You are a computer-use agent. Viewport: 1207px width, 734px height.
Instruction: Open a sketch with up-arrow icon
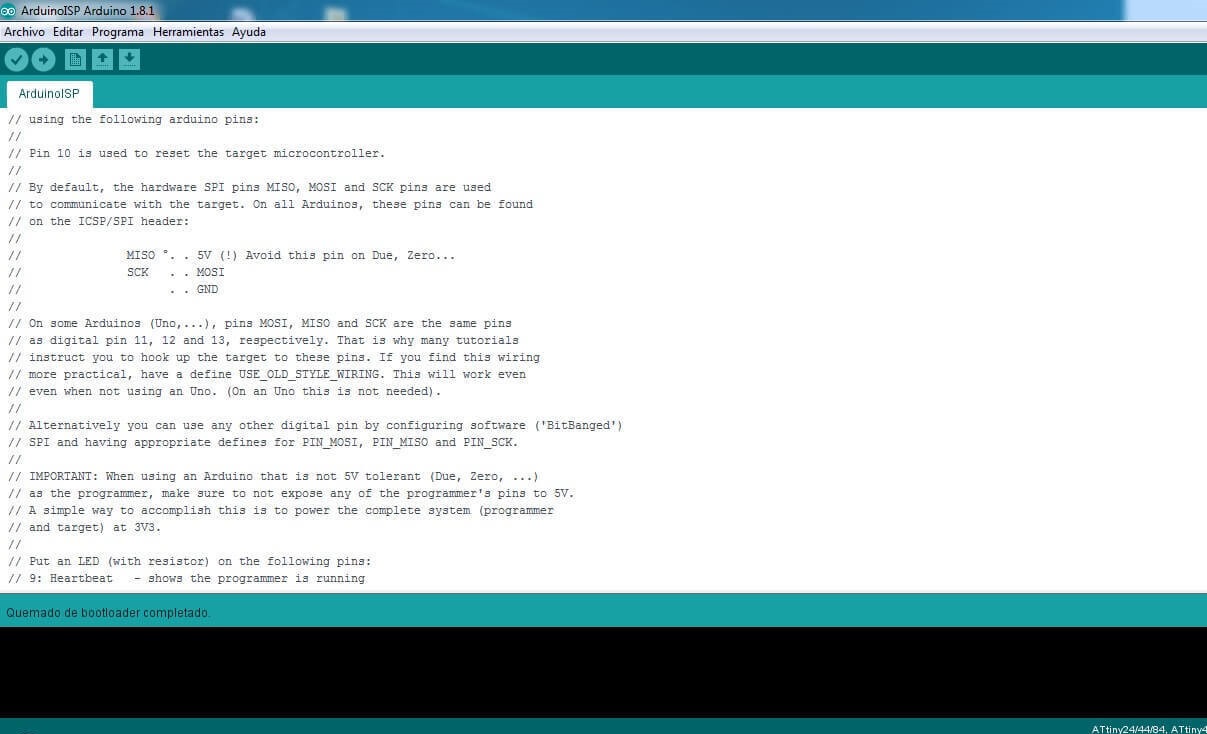pos(102,60)
